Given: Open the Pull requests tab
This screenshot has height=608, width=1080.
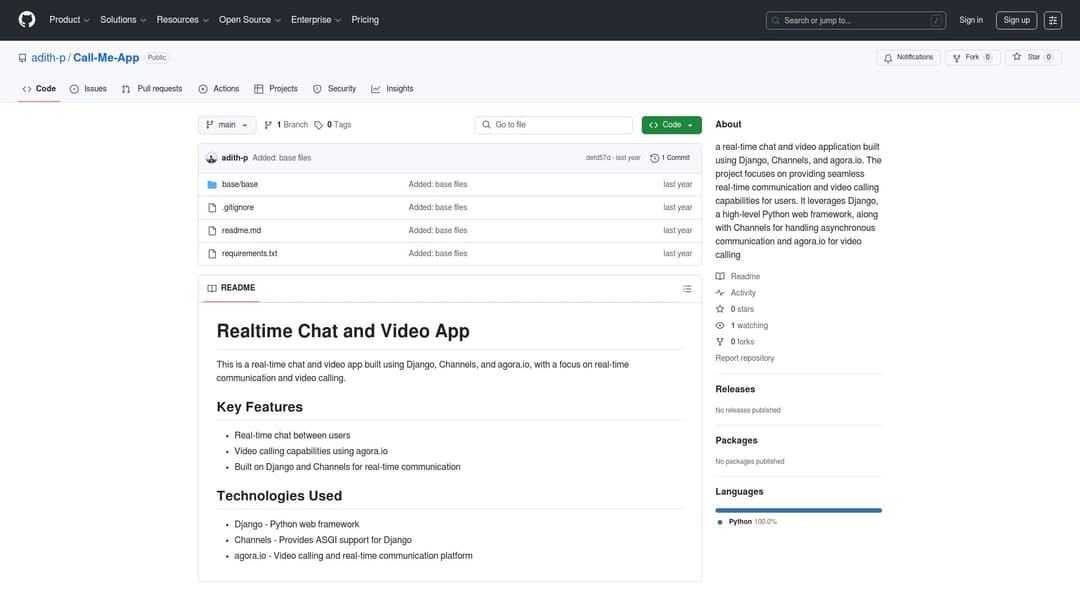Looking at the screenshot, I should [x=152, y=89].
